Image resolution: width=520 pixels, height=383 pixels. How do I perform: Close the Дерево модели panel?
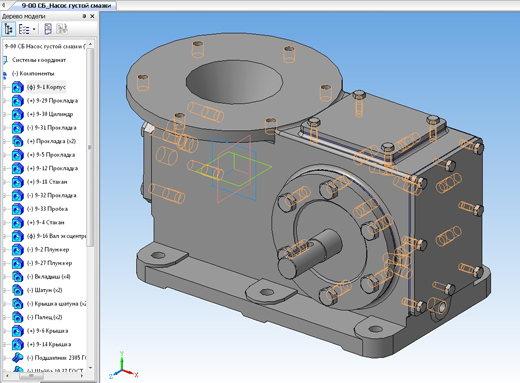point(92,16)
